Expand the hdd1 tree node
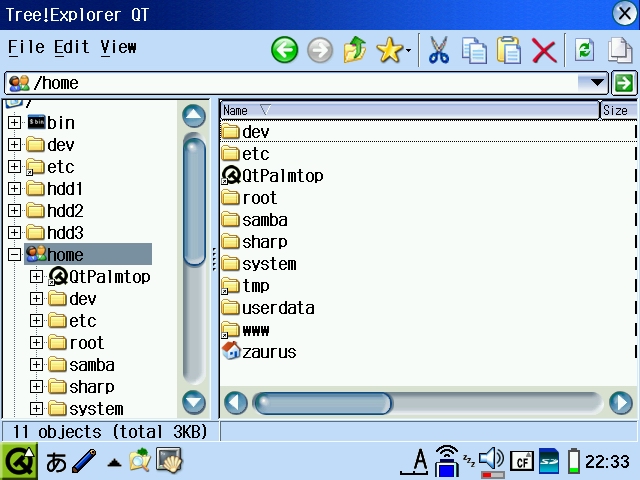Image resolution: width=640 pixels, height=480 pixels. (x=14, y=189)
